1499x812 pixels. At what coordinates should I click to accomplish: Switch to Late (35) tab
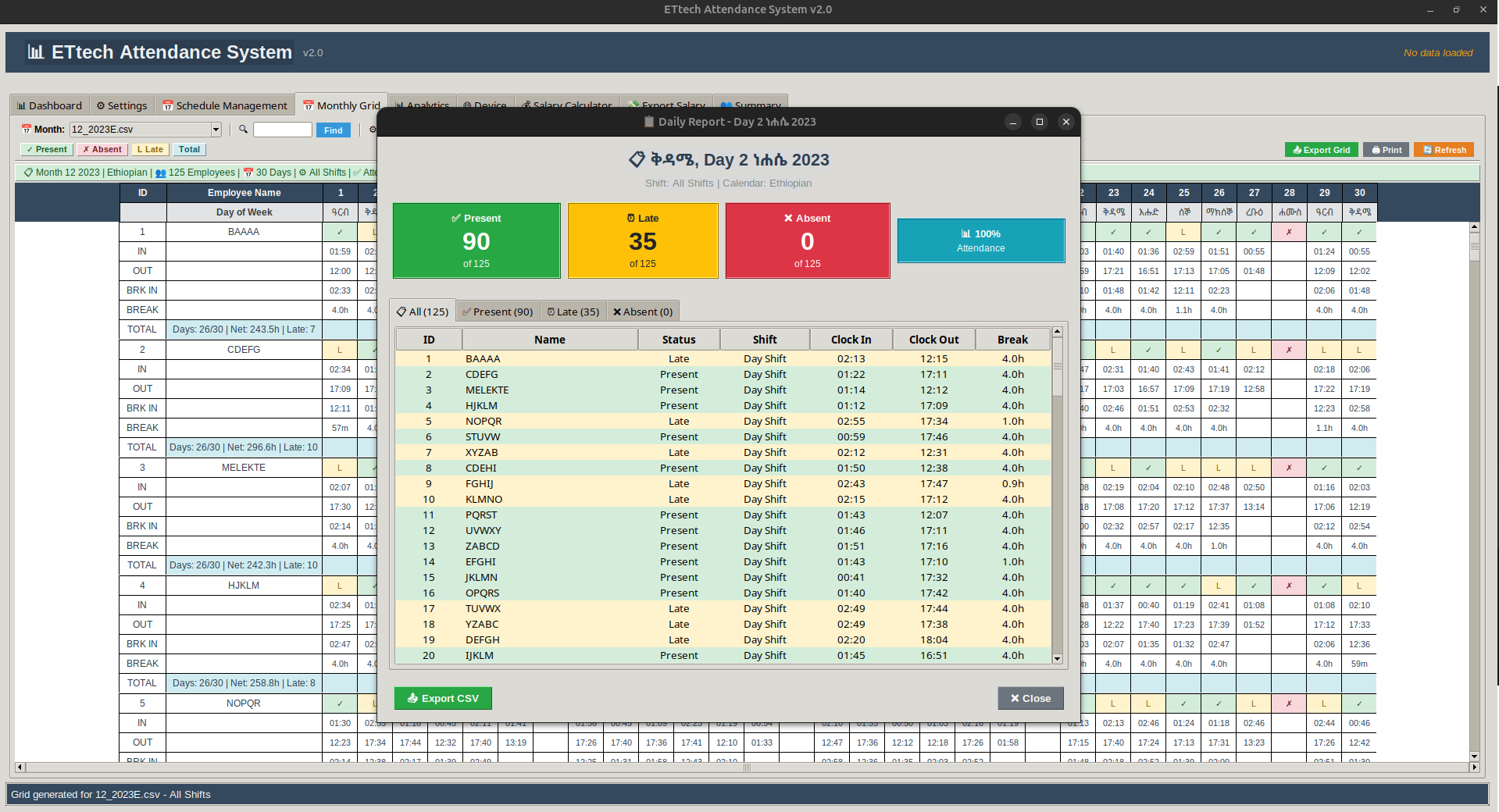coord(573,312)
